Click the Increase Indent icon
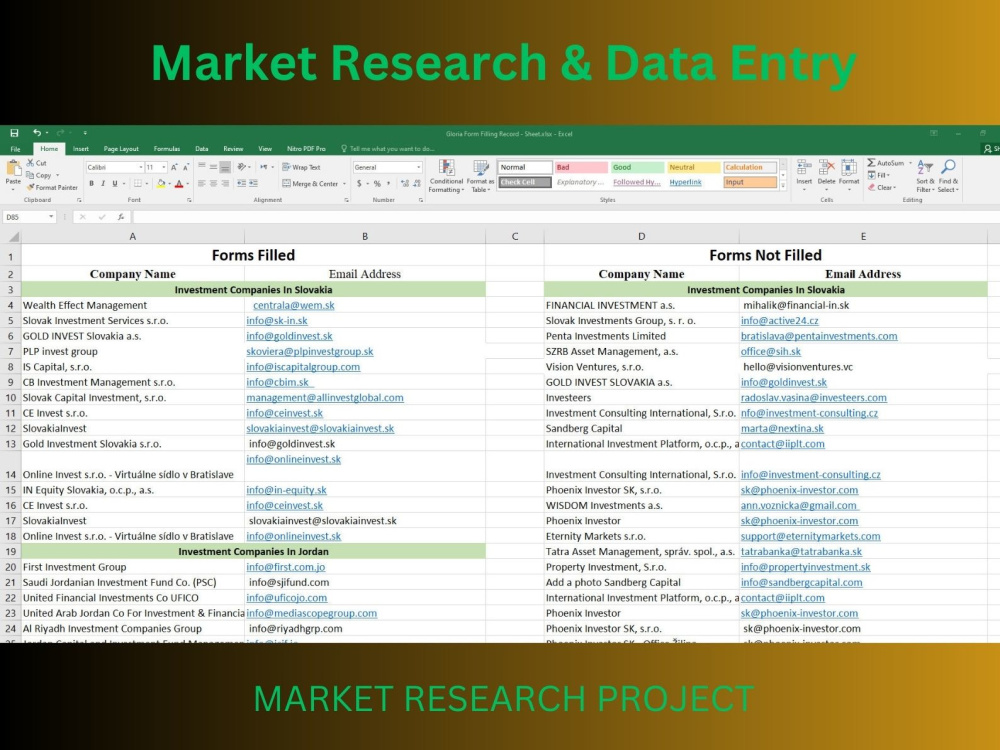This screenshot has height=750, width=1000. point(253,184)
